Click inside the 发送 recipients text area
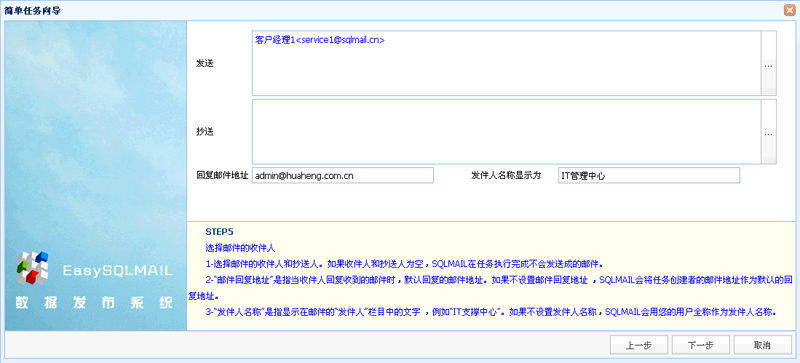This screenshot has width=800, height=363. click(507, 63)
